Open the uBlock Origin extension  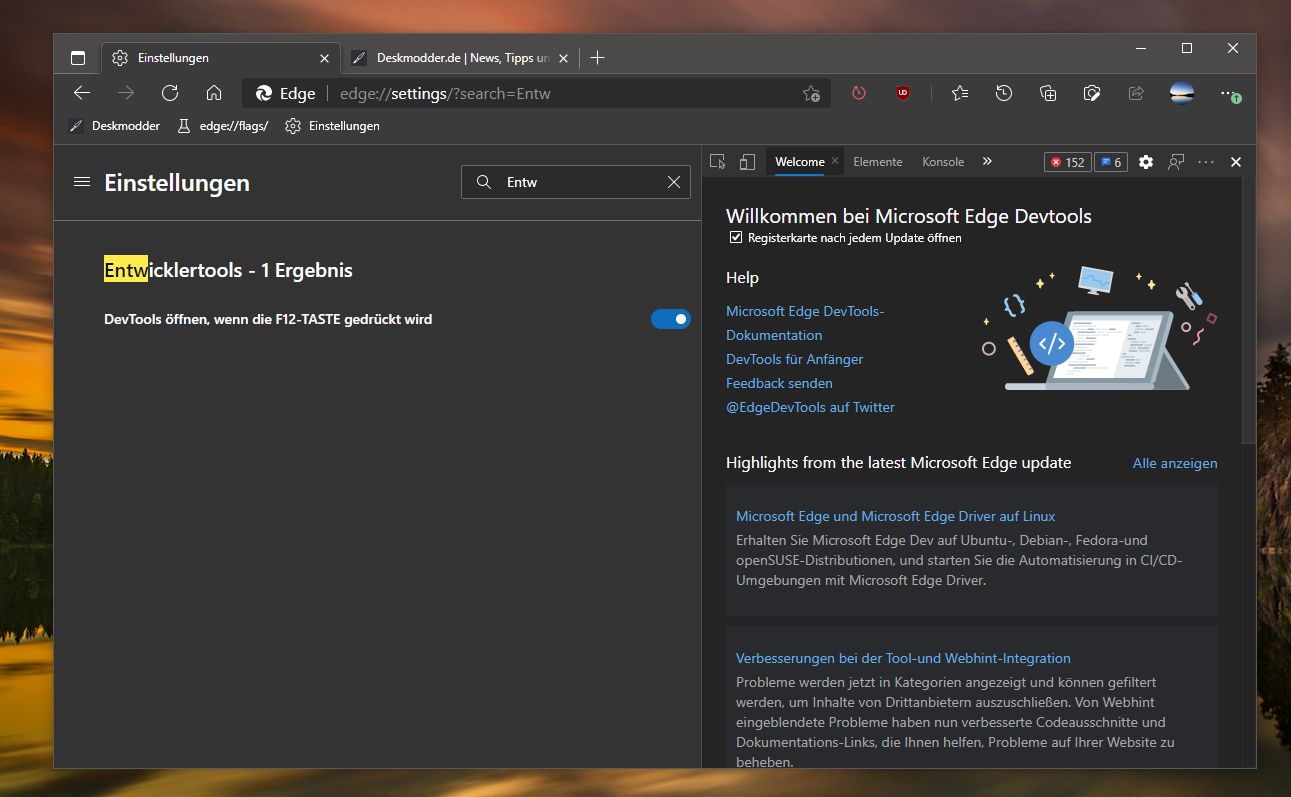(x=903, y=93)
